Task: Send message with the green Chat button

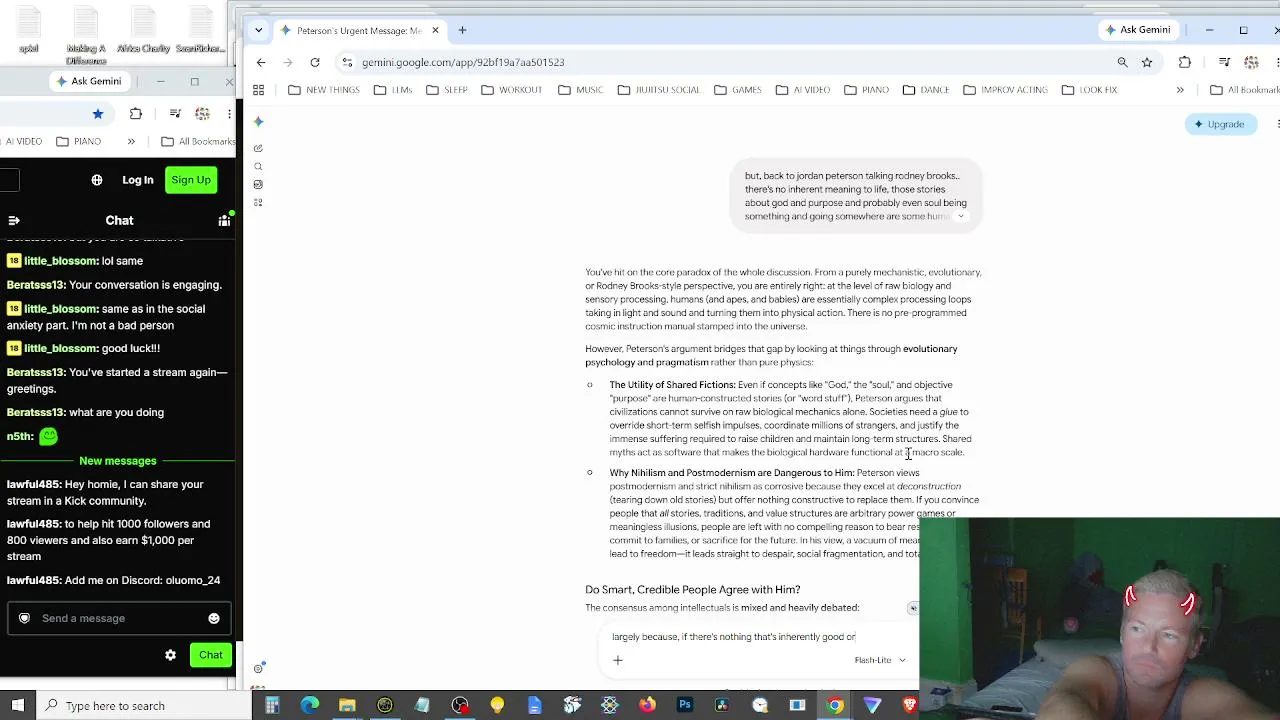Action: pos(210,655)
